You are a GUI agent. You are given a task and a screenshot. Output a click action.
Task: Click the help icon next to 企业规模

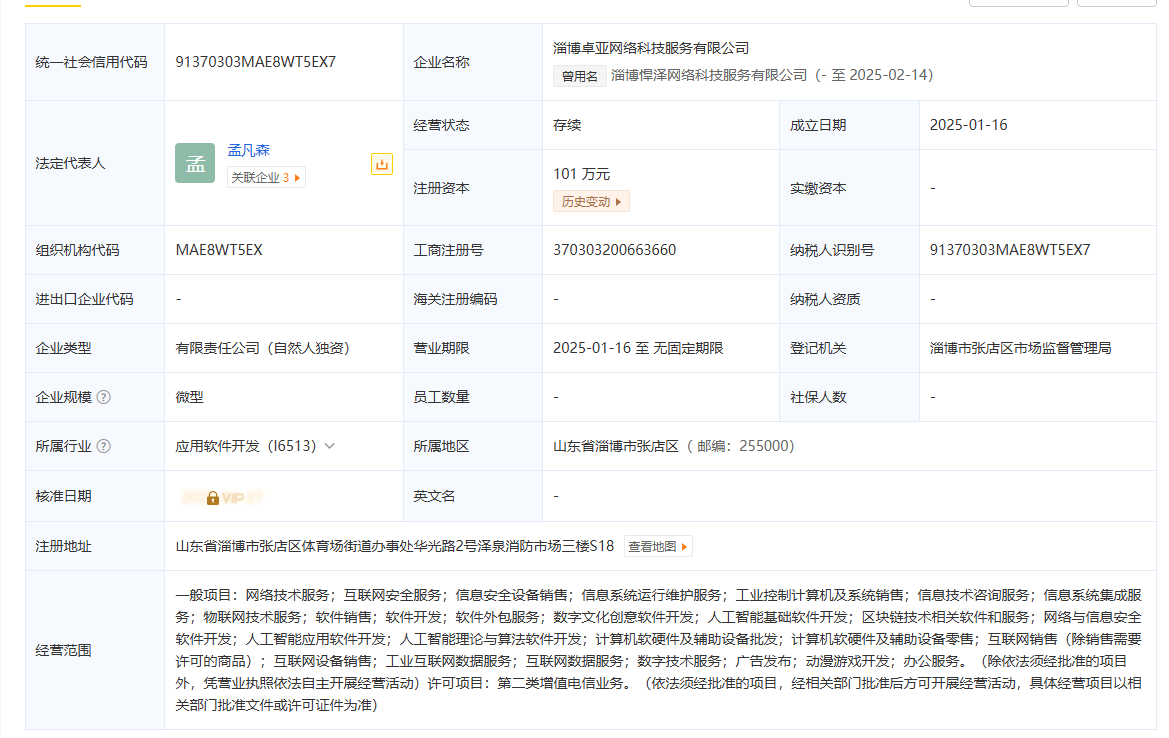pyautogui.click(x=104, y=397)
